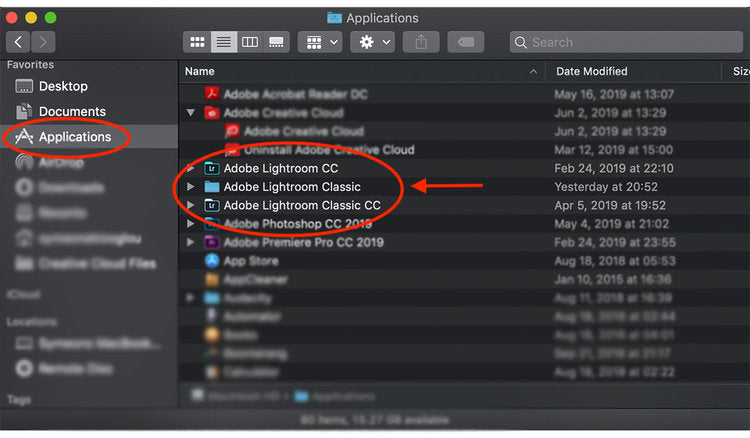The image size is (750, 438).
Task: Sort by the Date Modified column header
Action: (x=592, y=71)
